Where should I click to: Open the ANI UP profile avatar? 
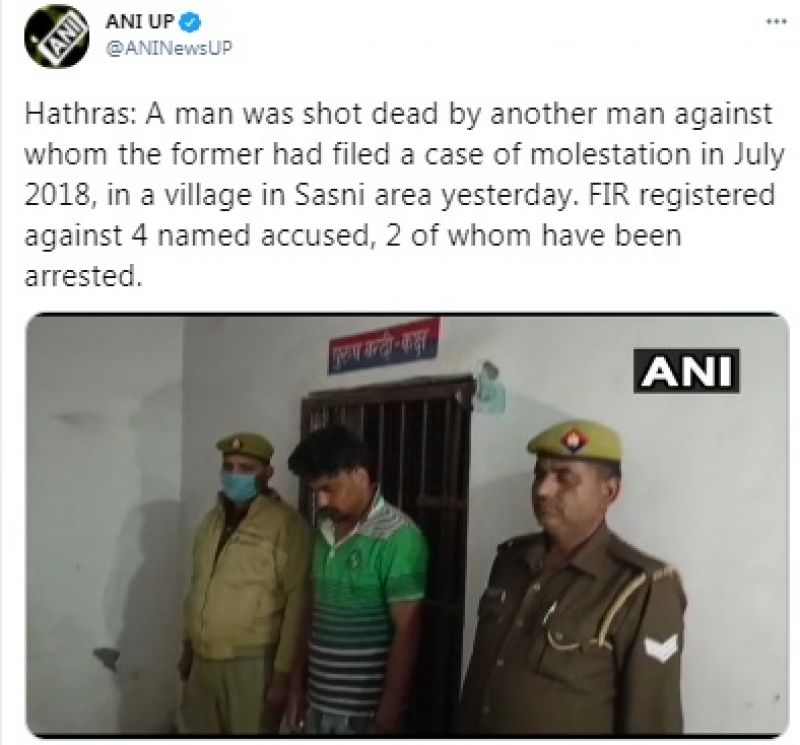[x=57, y=36]
